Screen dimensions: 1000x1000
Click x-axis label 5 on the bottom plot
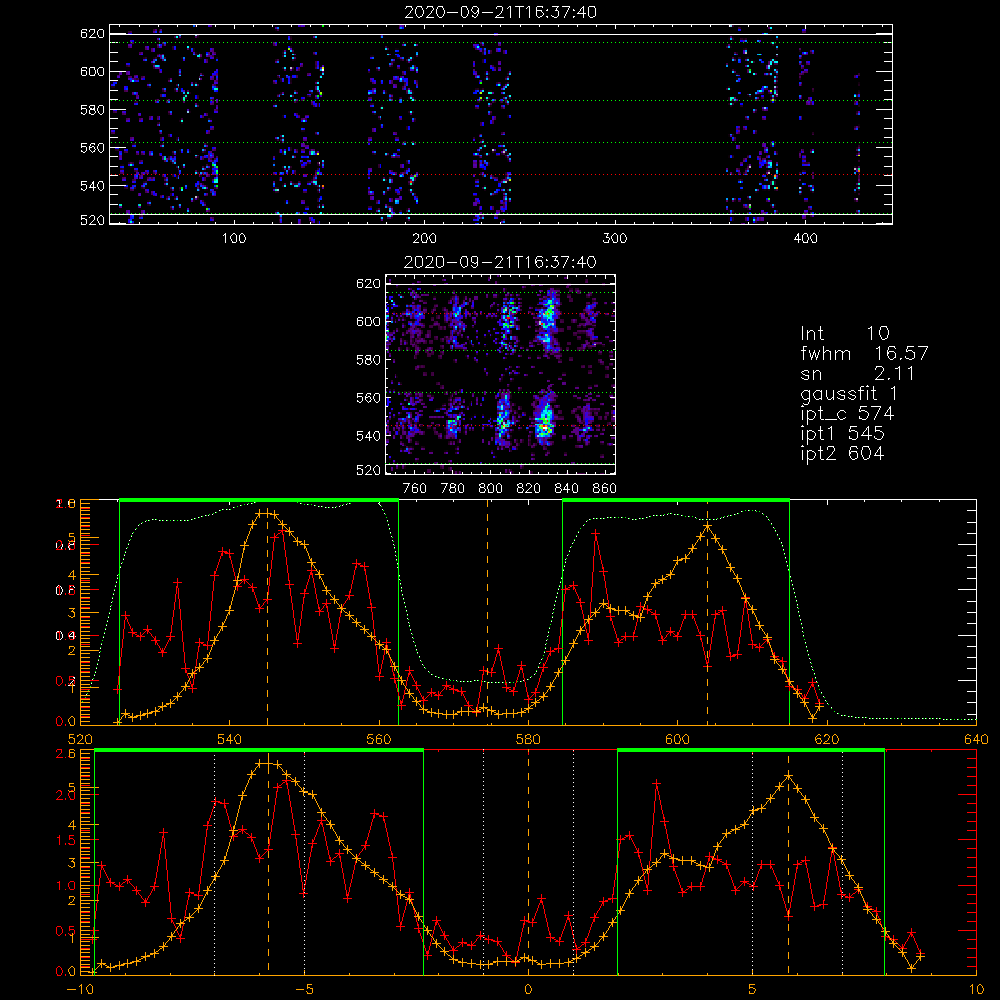pos(753,990)
